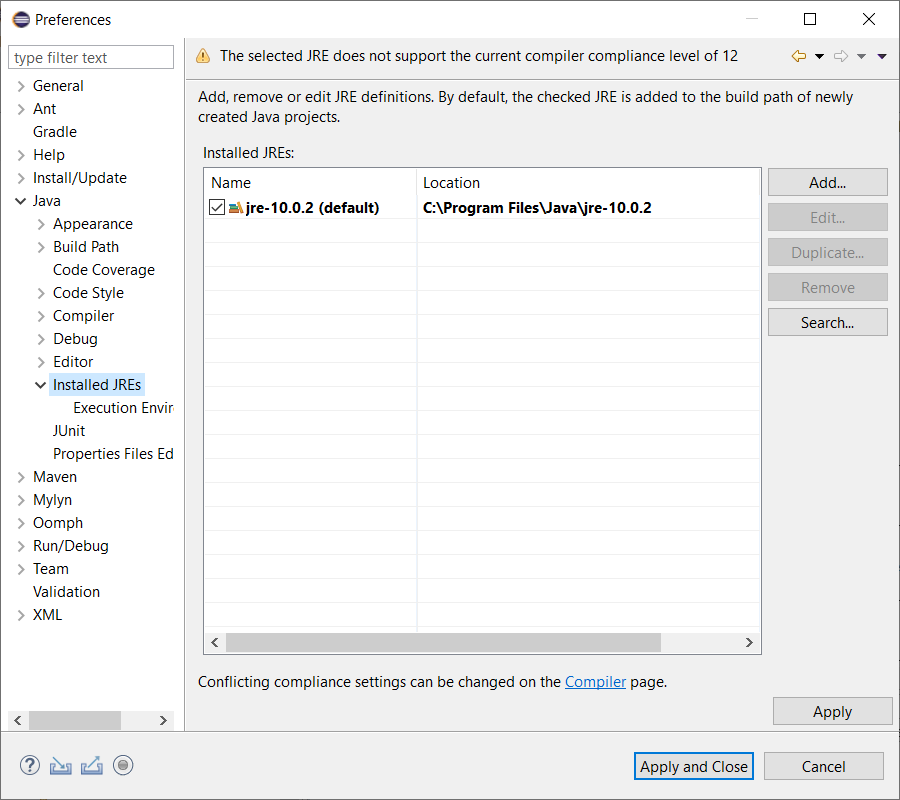Screen dimensions: 900x800
Task: Click the oomph preference recorder icon
Action: tap(123, 766)
